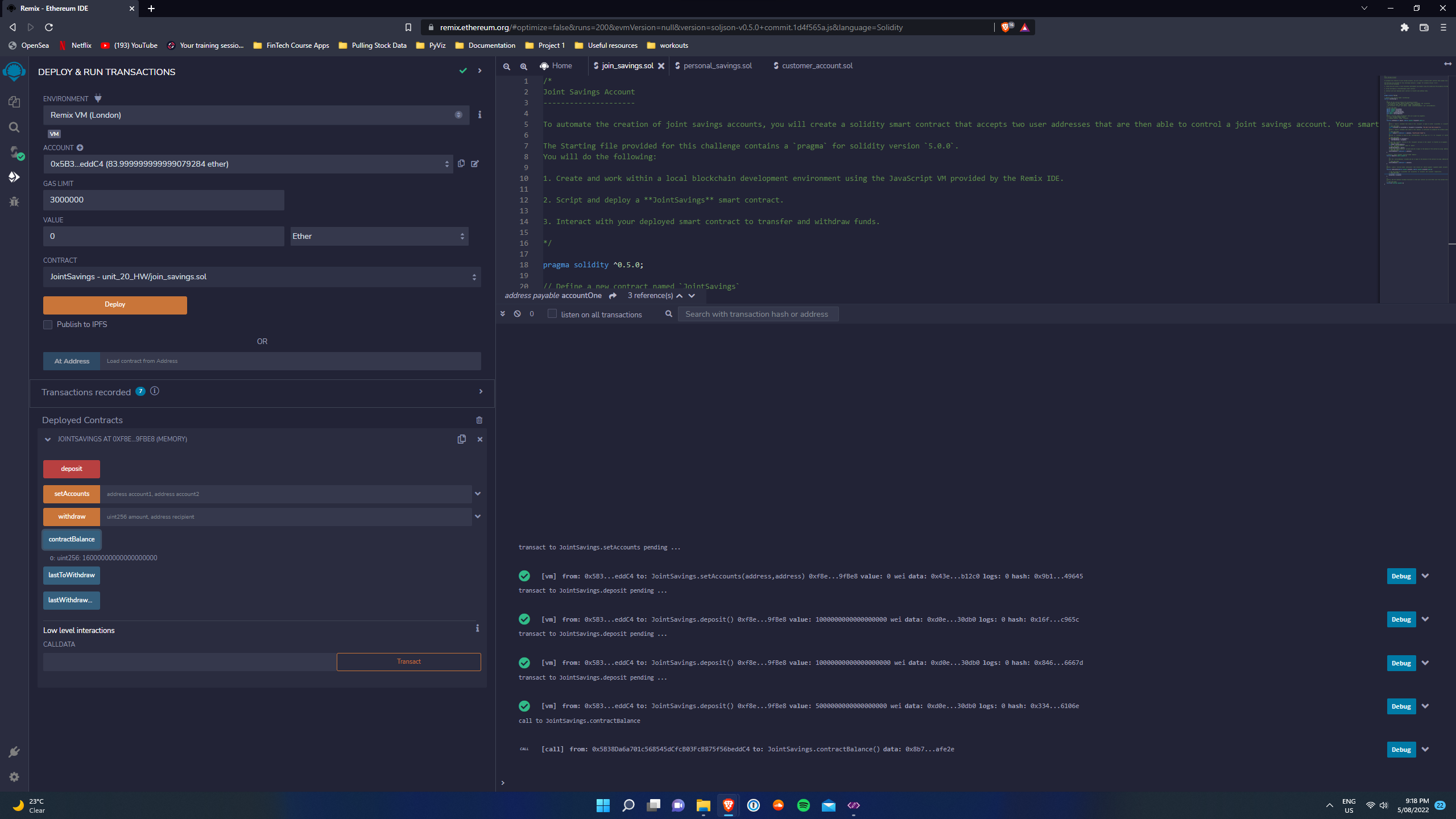
Task: Click the red deposit button
Action: 72,469
